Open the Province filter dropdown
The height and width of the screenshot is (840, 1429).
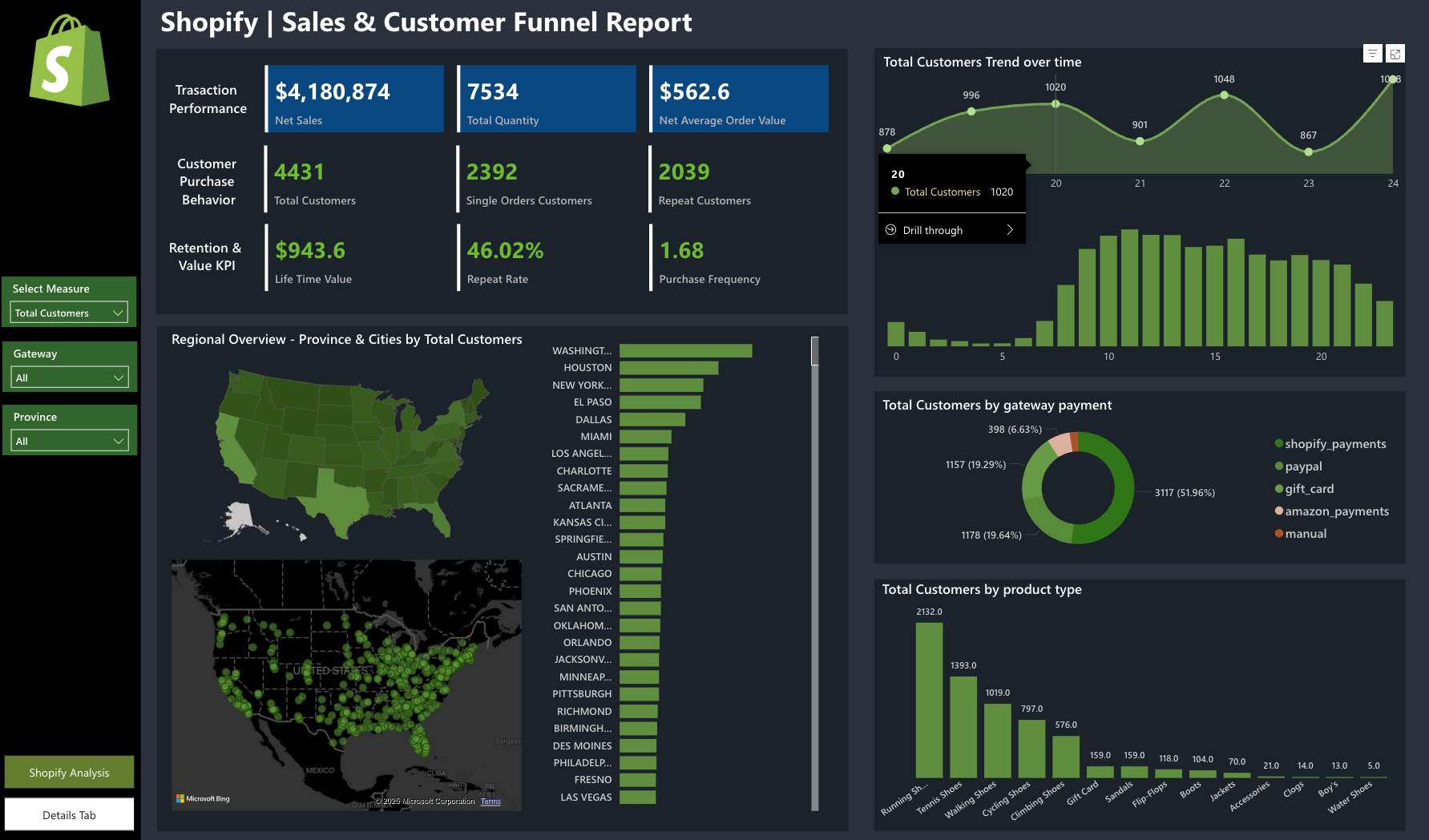[x=69, y=441]
